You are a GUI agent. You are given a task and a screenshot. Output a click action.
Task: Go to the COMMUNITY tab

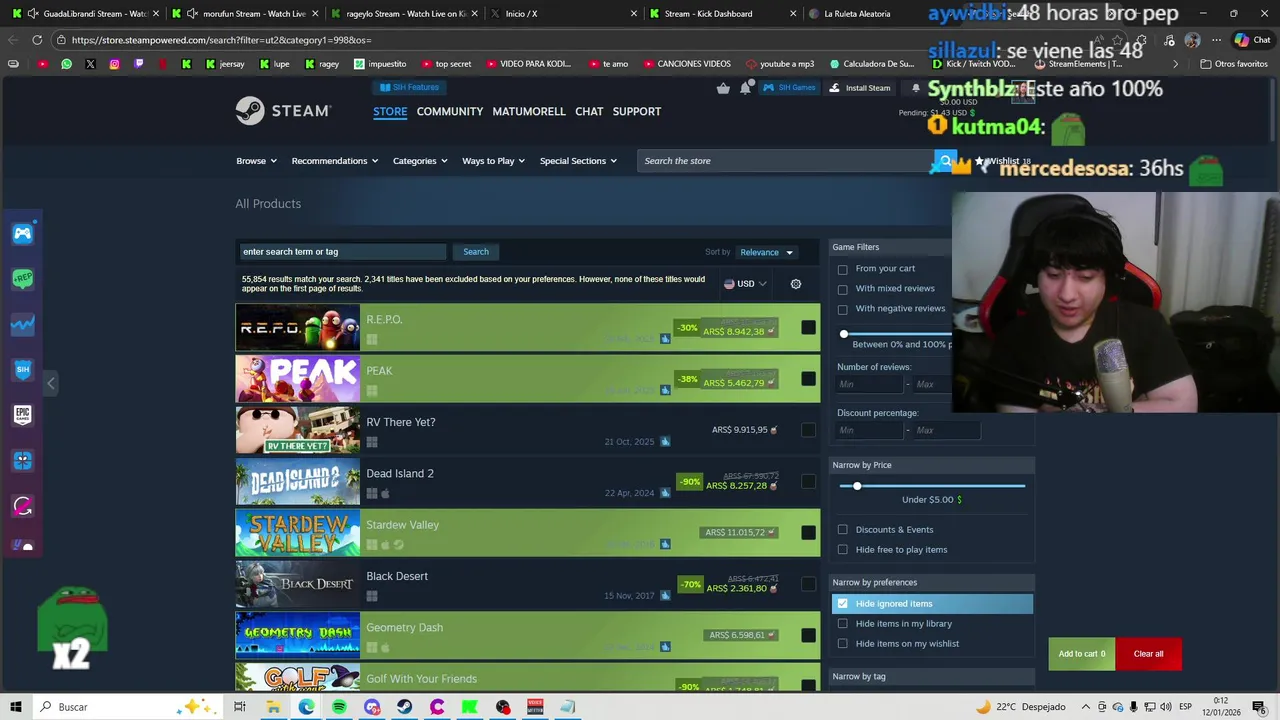(x=450, y=111)
